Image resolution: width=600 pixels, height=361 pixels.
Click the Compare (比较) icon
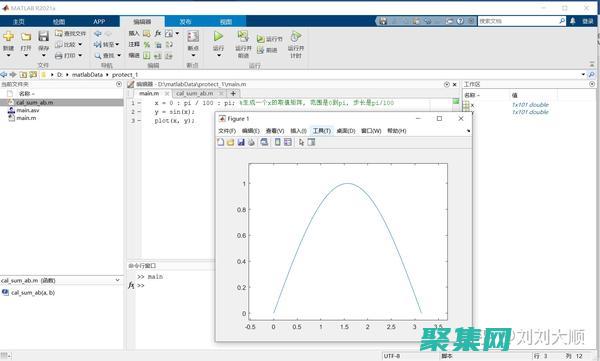pos(59,44)
